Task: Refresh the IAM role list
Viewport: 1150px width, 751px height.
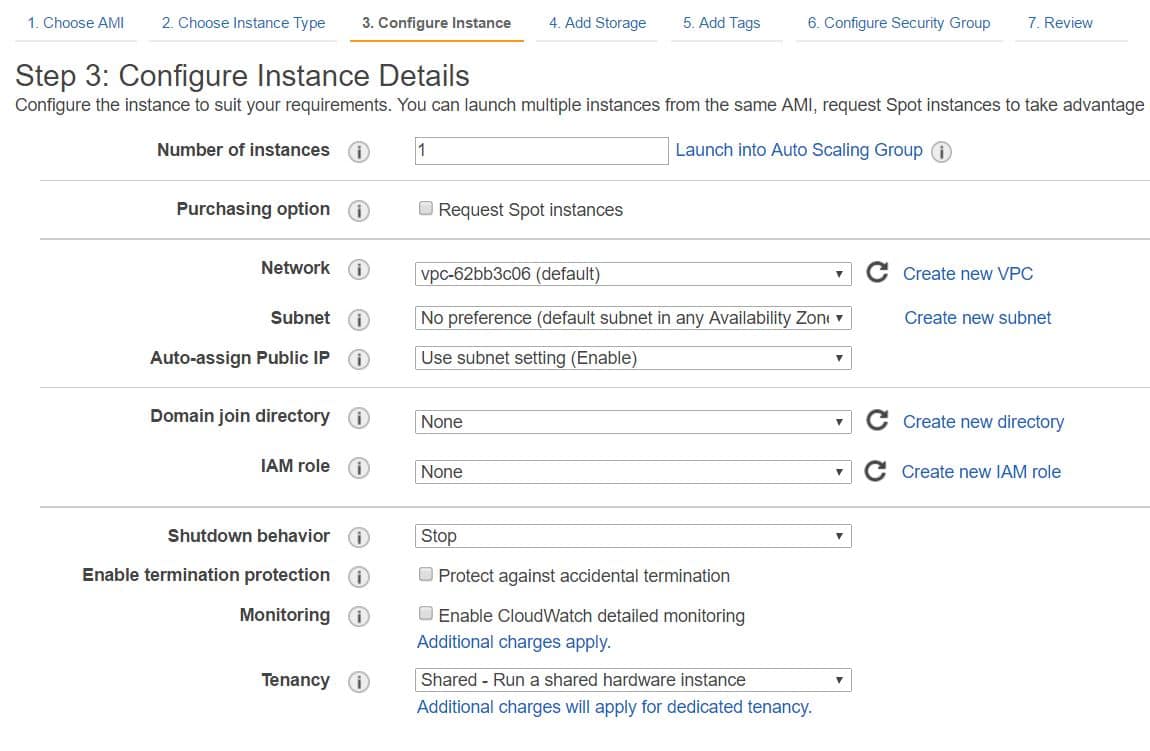Action: point(877,471)
